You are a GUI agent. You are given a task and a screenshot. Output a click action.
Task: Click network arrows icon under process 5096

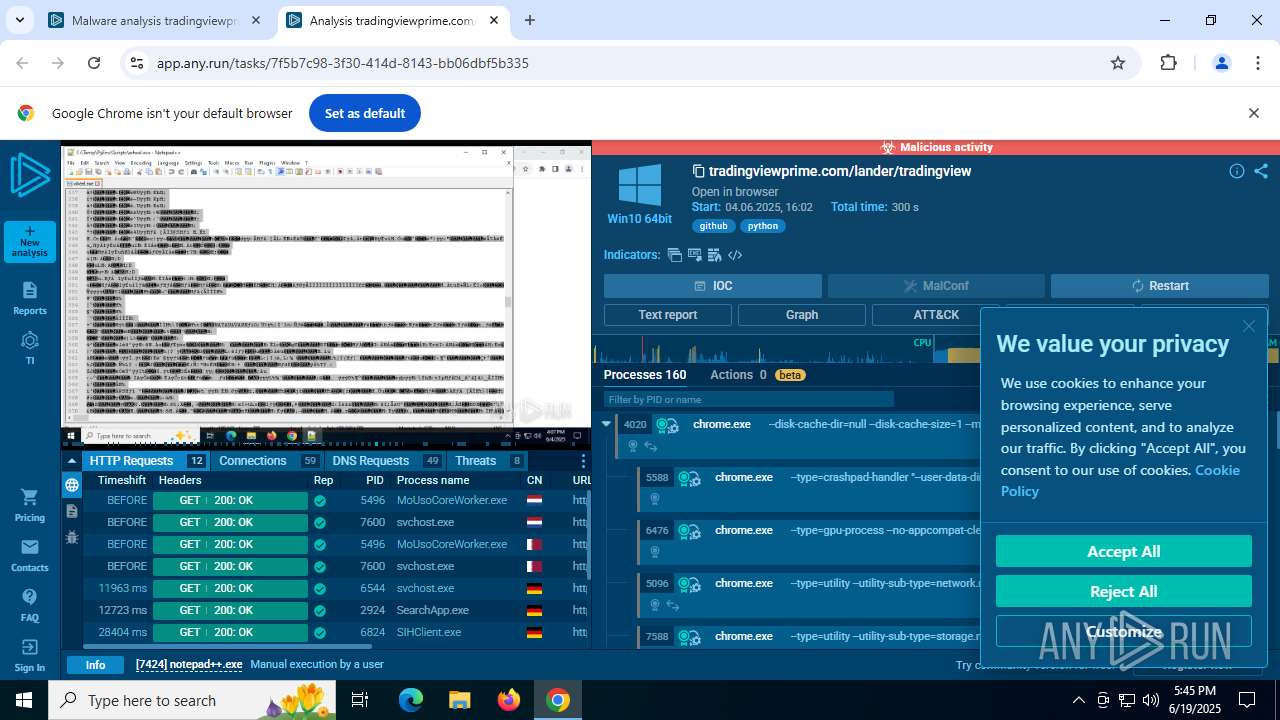[673, 605]
